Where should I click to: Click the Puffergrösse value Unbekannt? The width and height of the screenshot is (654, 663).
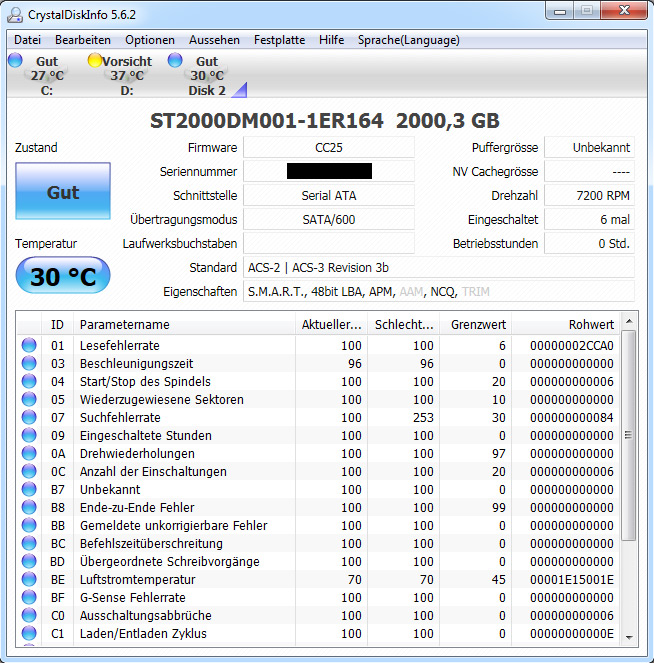[589, 148]
